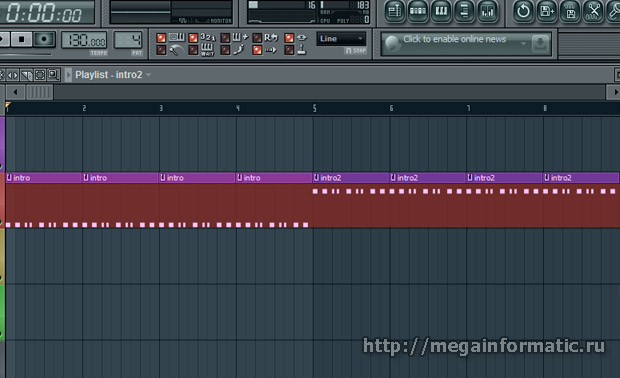Click bar 2 on the timeline ruler
620x378 pixels.
[84, 108]
